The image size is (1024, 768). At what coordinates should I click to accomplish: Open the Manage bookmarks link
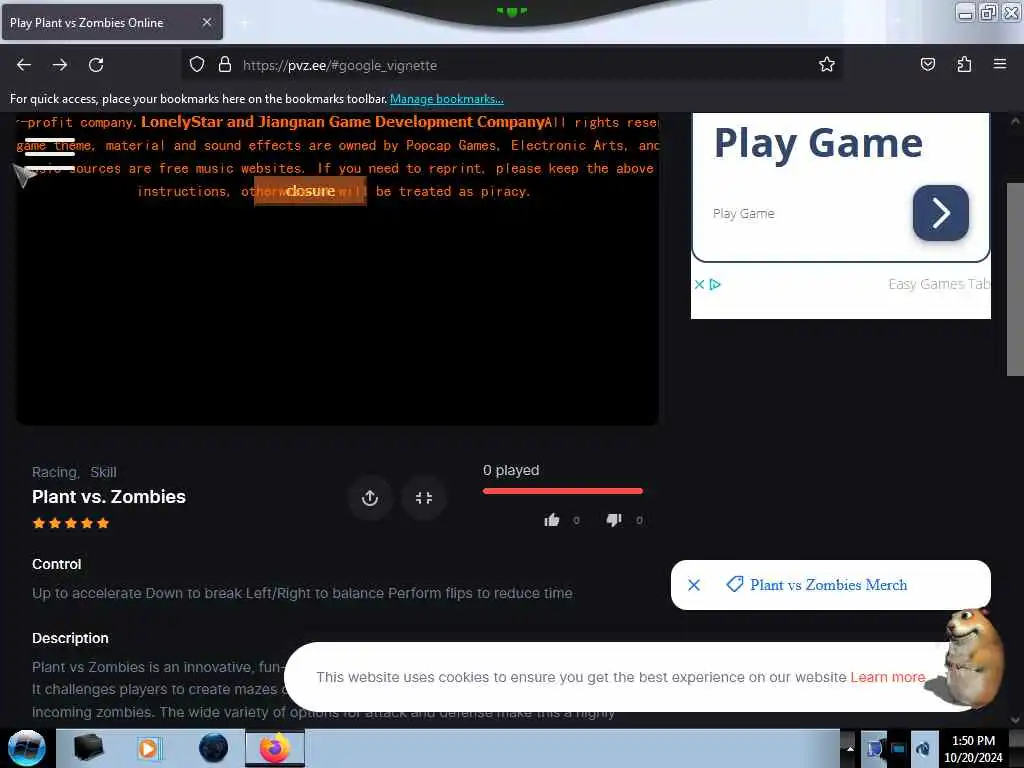447,99
